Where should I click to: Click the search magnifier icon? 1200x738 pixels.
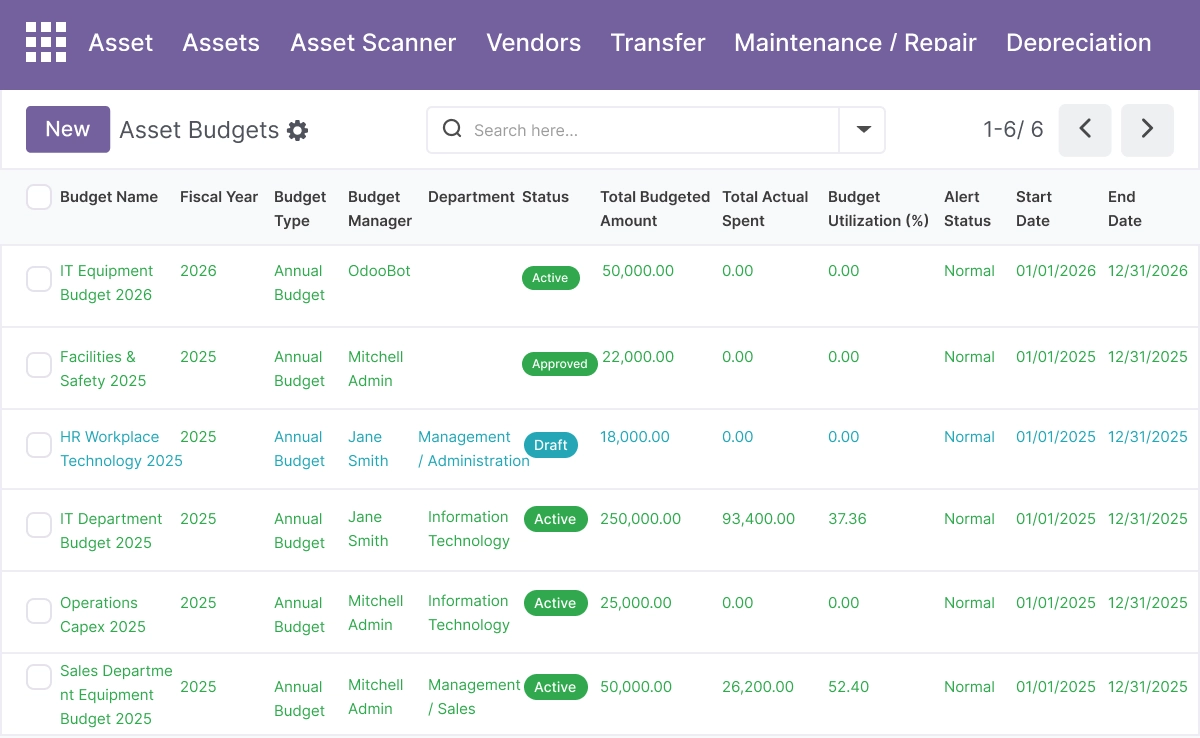pos(452,129)
